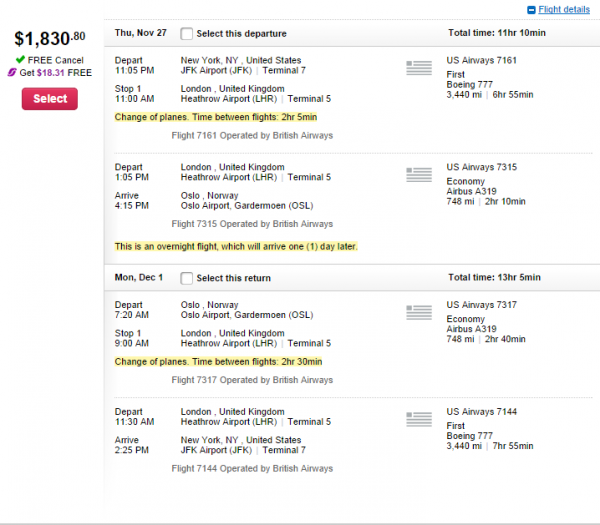600x525 pixels.
Task: Click the Thu, Nov 27 departure header
Action: click(x=140, y=33)
